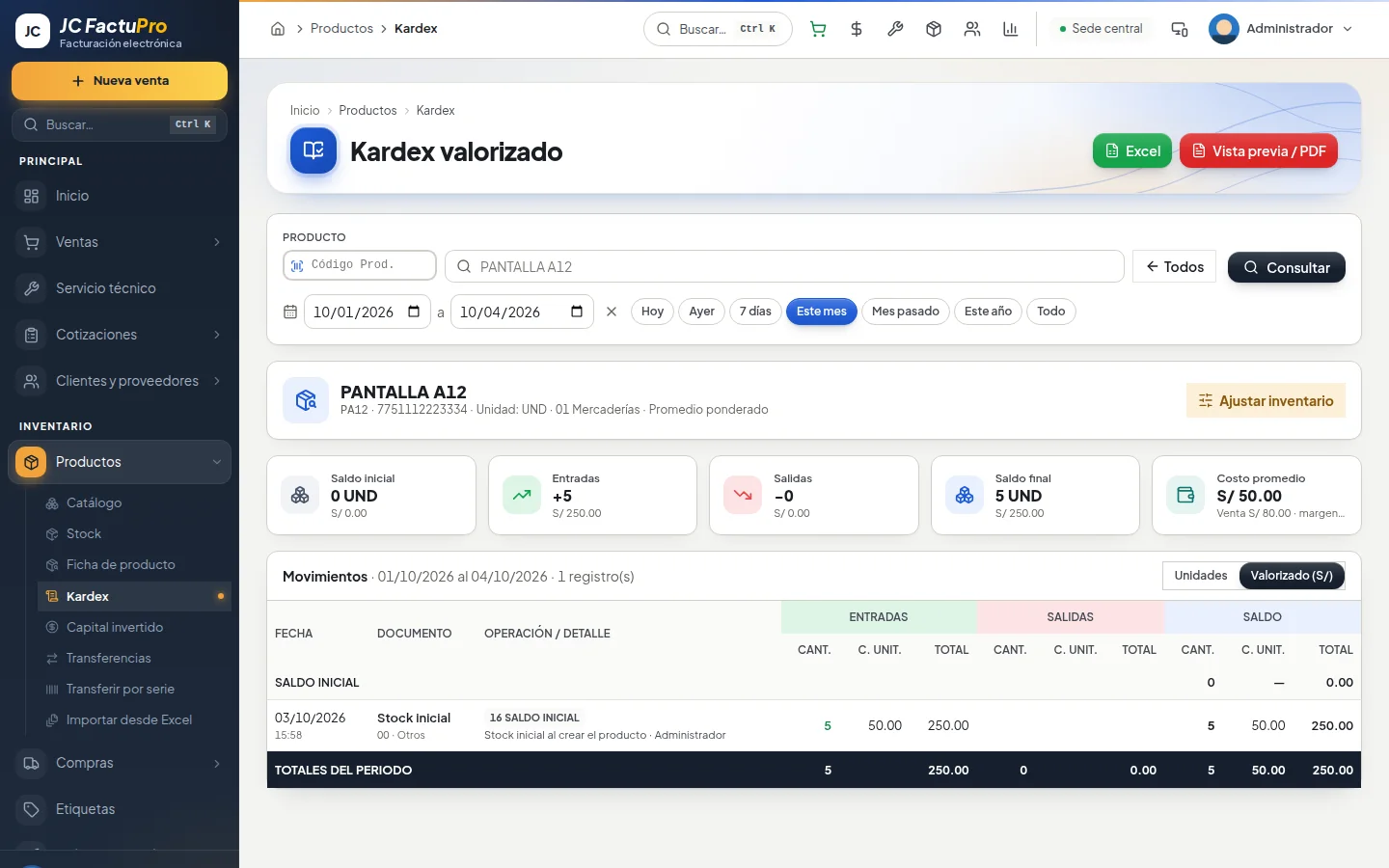
Task: Open the shopping cart icon in top bar
Action: [x=818, y=29]
